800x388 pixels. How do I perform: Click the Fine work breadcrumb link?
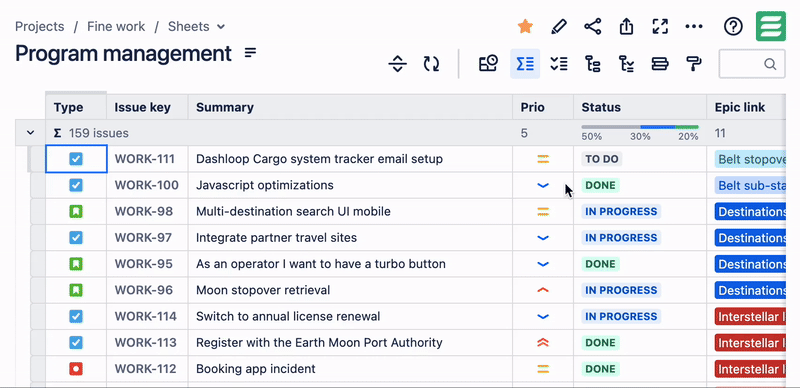pyautogui.click(x=116, y=27)
